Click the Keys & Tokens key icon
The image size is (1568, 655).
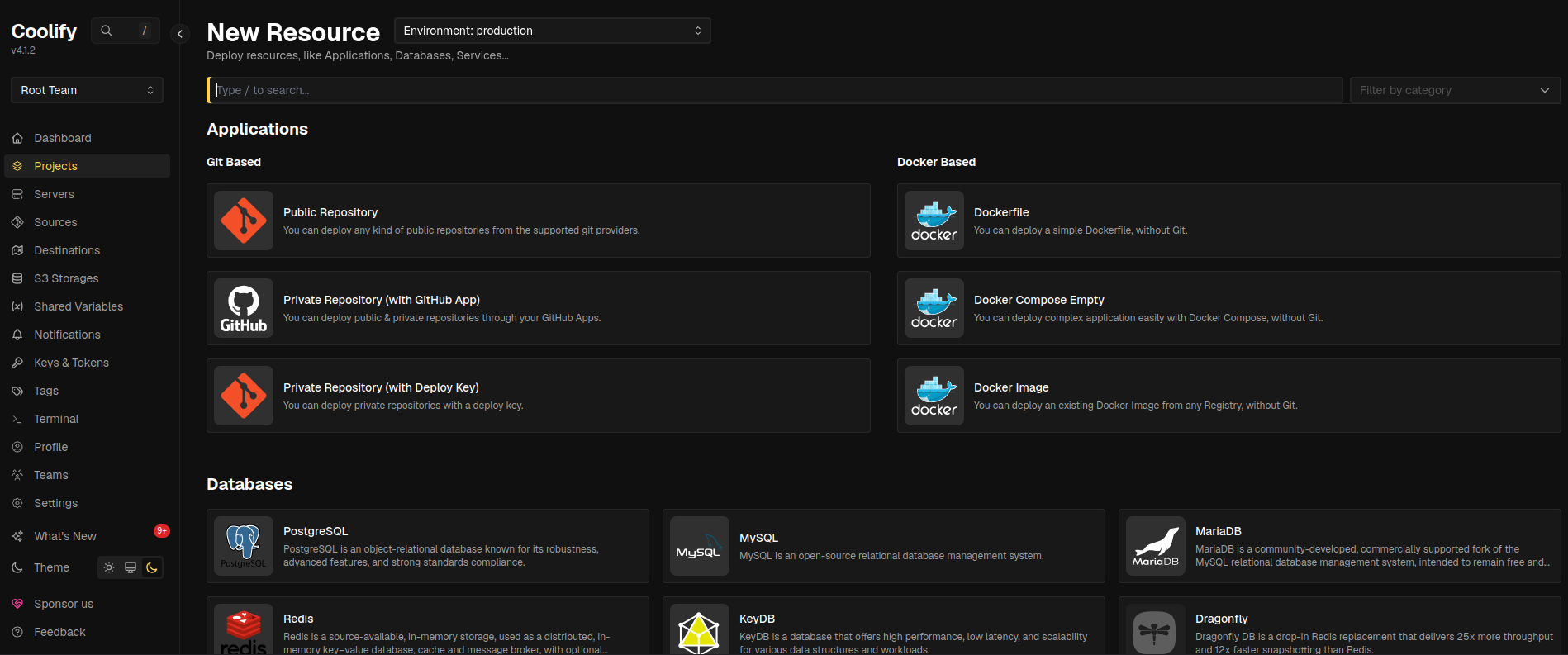[x=17, y=363]
